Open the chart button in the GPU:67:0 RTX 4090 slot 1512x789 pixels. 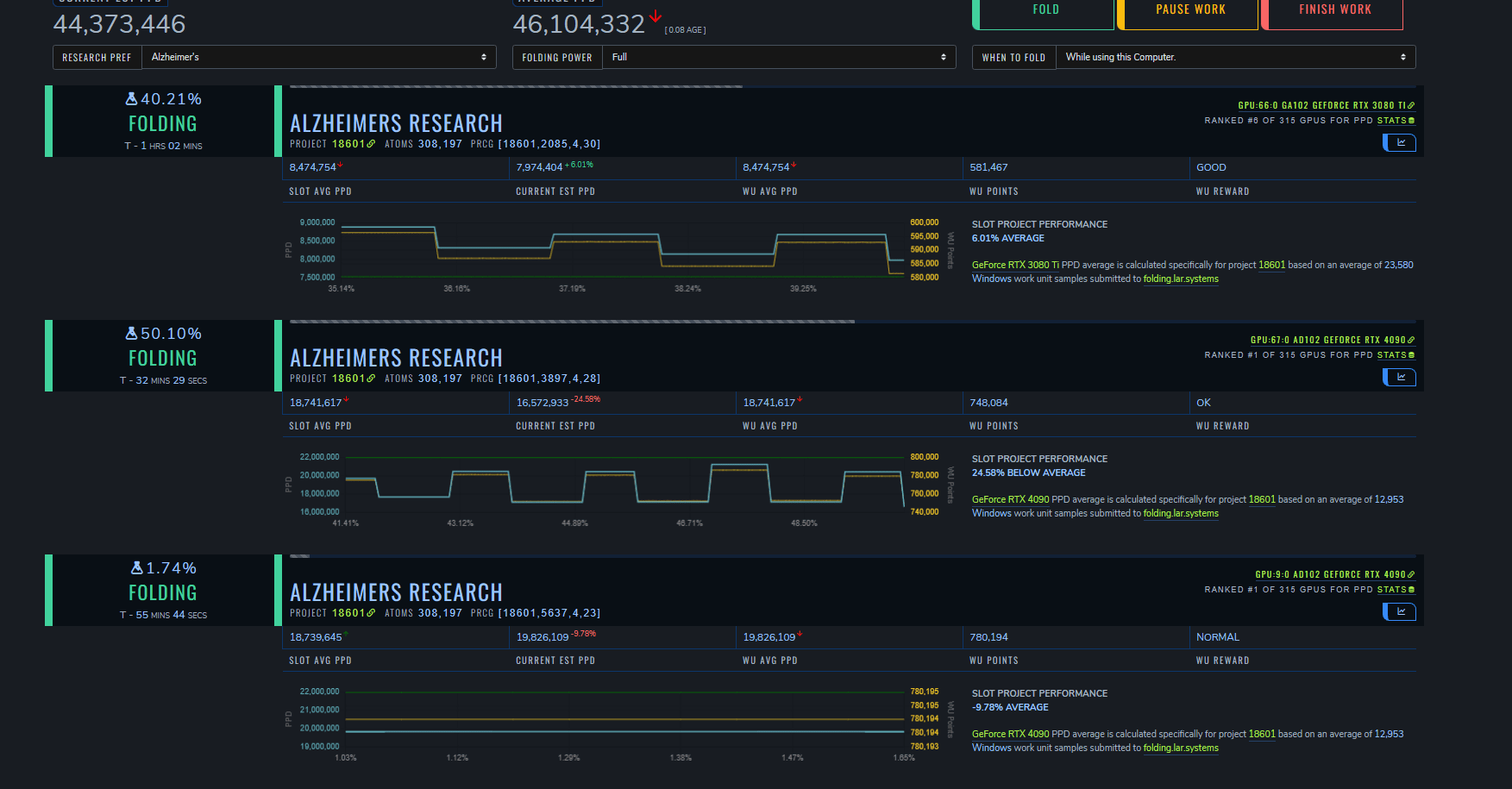(1400, 377)
